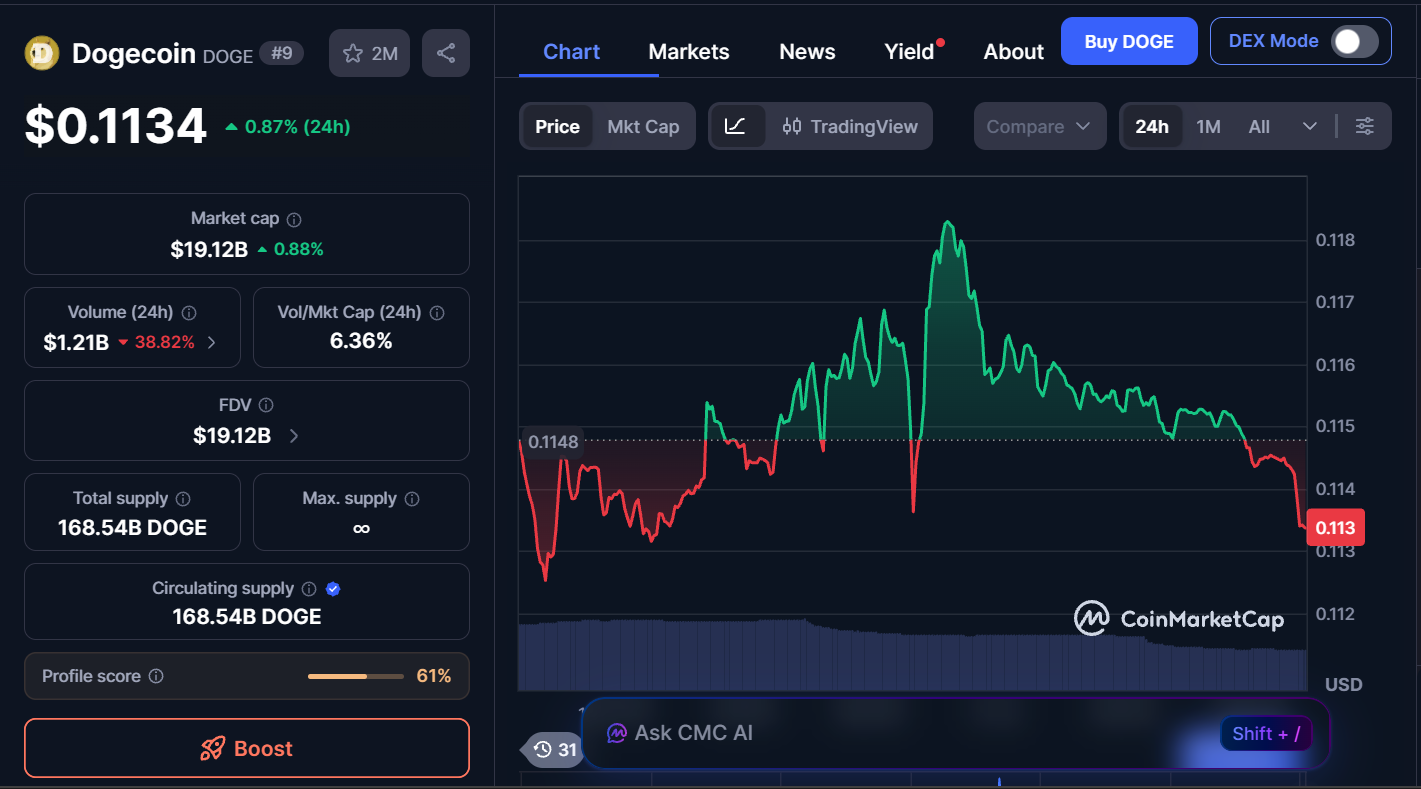The width and height of the screenshot is (1421, 789).
Task: Select the Price toggle
Action: 556,126
